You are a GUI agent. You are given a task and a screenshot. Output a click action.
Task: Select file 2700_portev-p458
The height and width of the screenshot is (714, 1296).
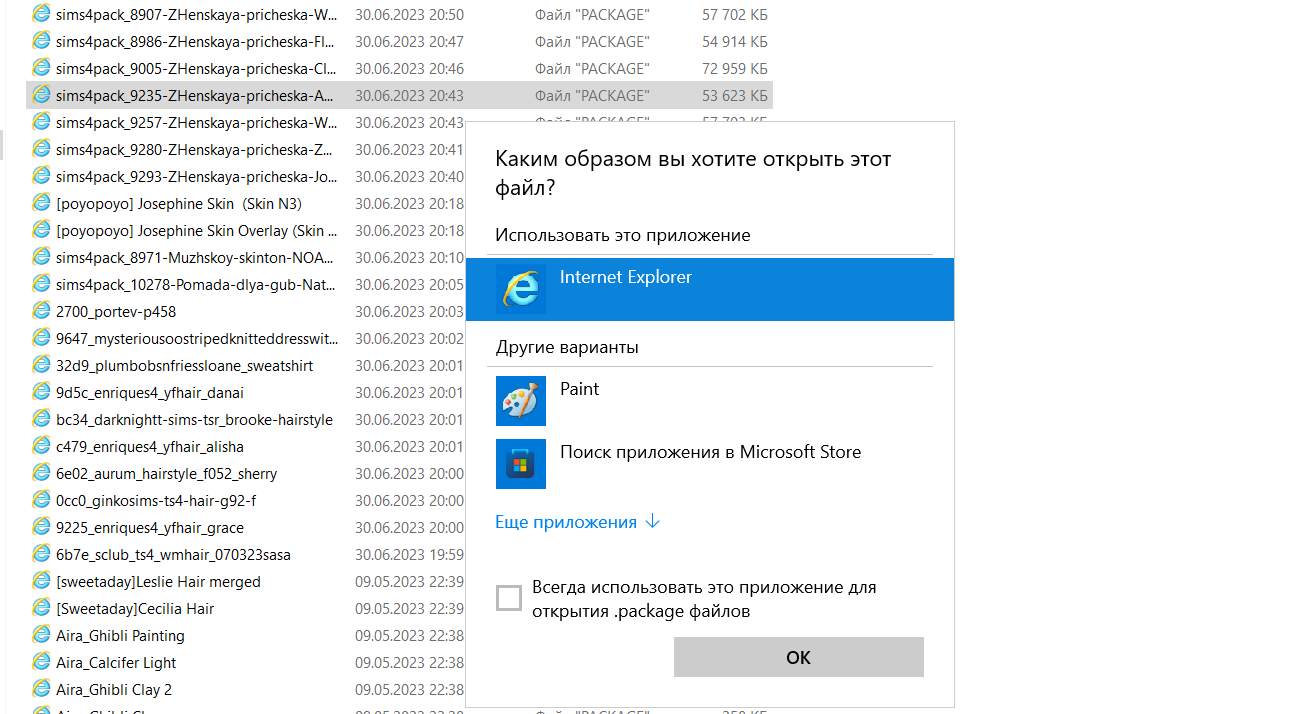pyautogui.click(x=116, y=312)
